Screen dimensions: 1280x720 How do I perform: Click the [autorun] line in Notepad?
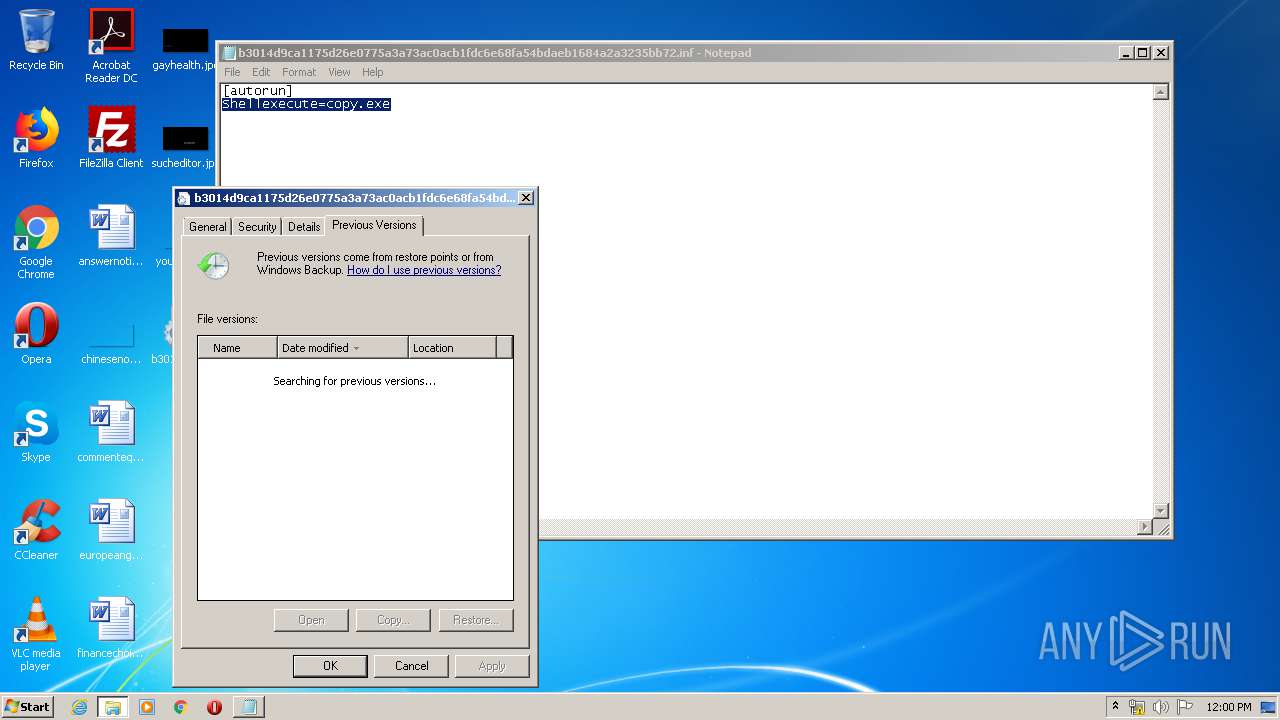258,91
